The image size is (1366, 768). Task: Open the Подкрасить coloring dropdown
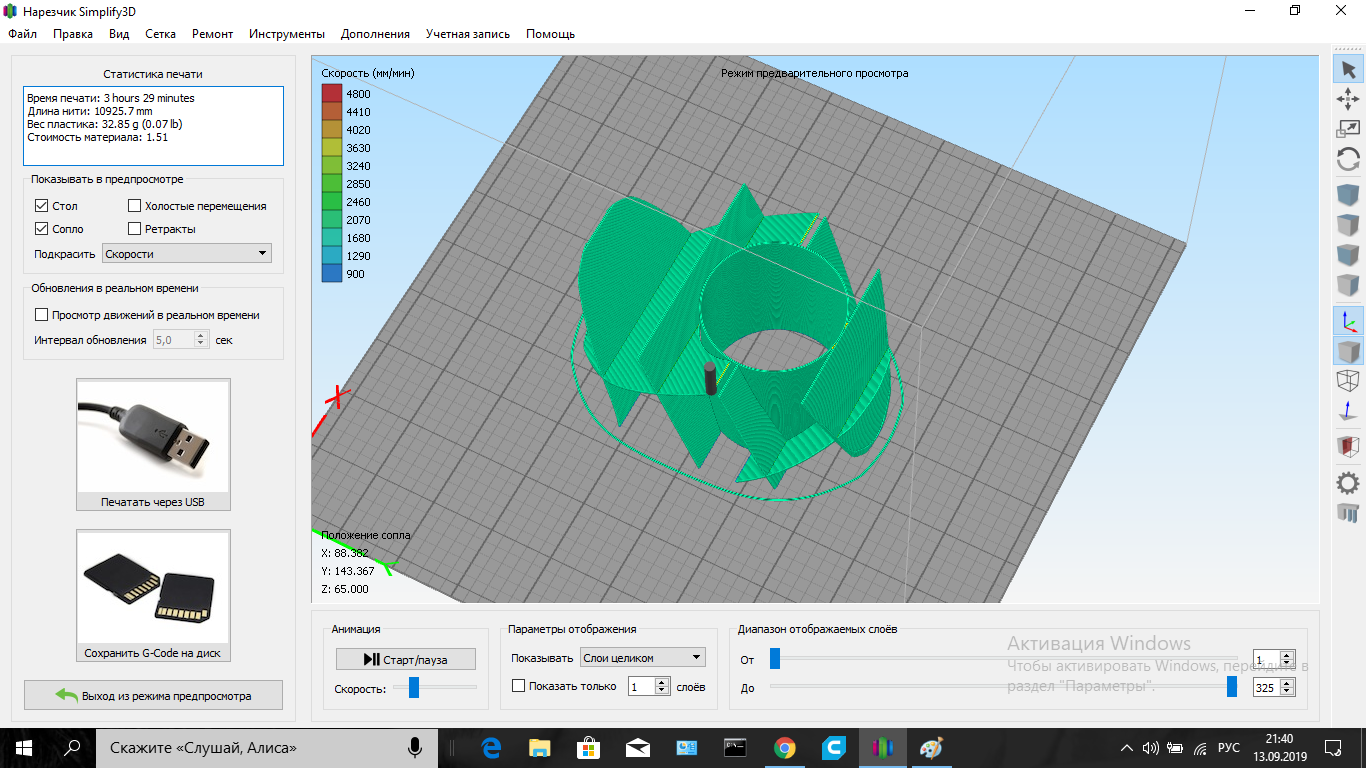pos(187,254)
